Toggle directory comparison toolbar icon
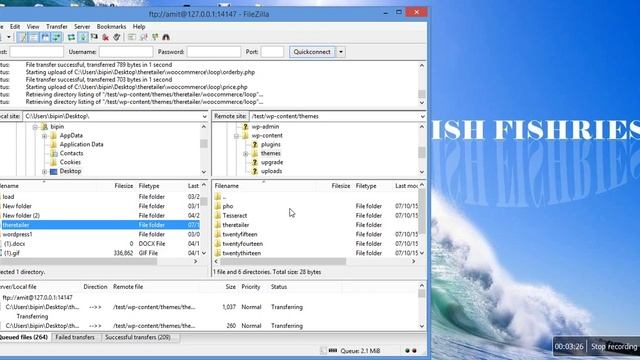Viewport: 640px width, 360px height. tap(143, 38)
